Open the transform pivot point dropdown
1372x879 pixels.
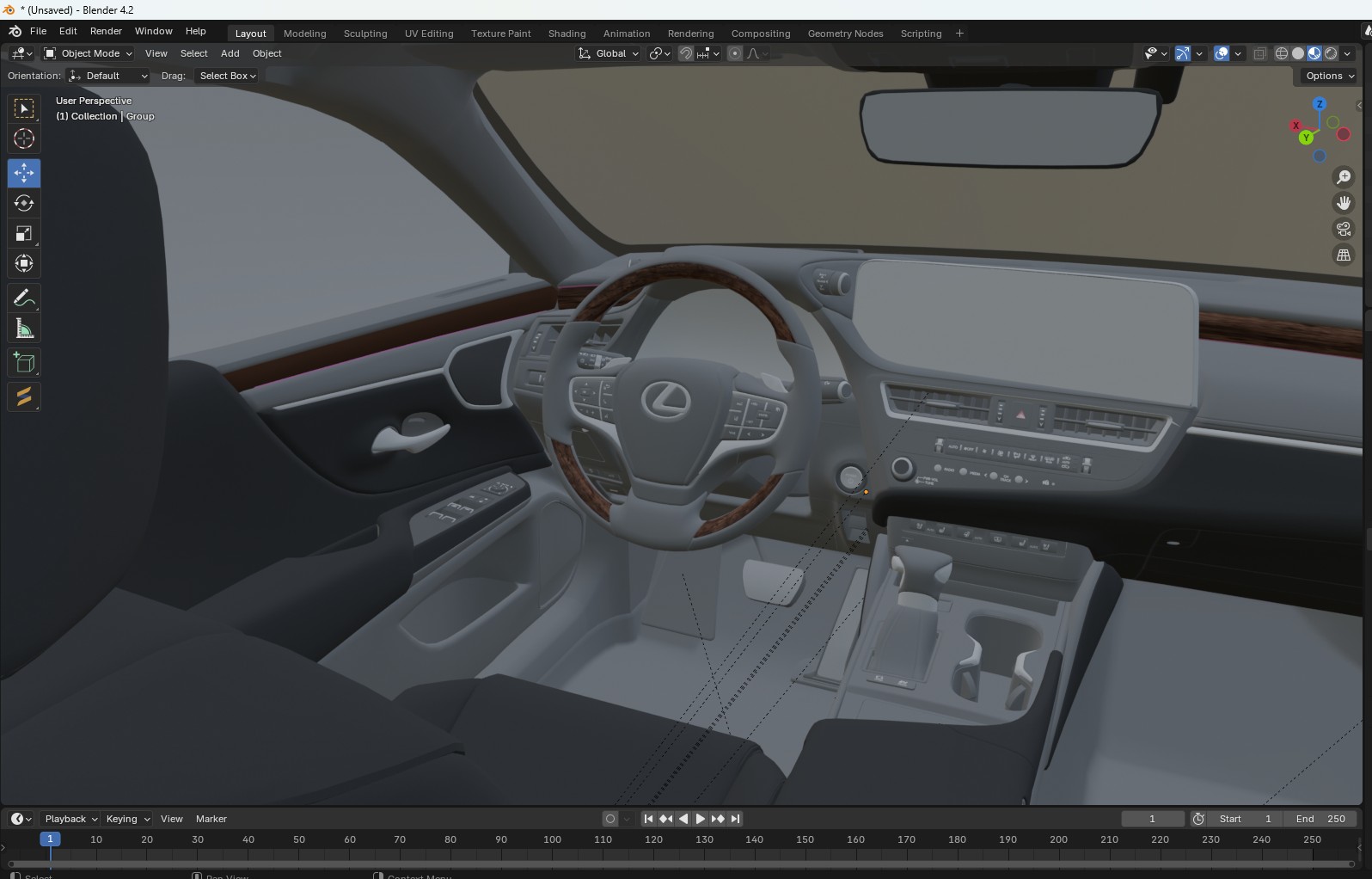pyautogui.click(x=659, y=53)
